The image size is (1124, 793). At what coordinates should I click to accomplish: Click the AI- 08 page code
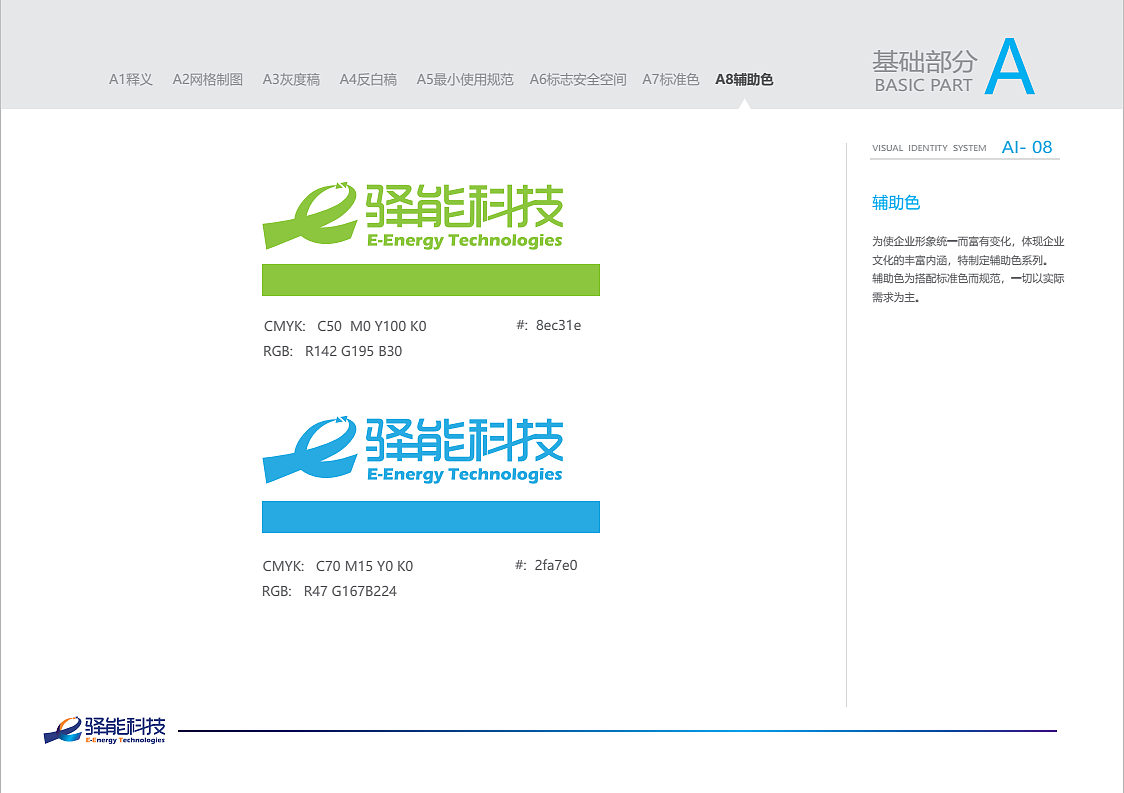pyautogui.click(x=1027, y=147)
